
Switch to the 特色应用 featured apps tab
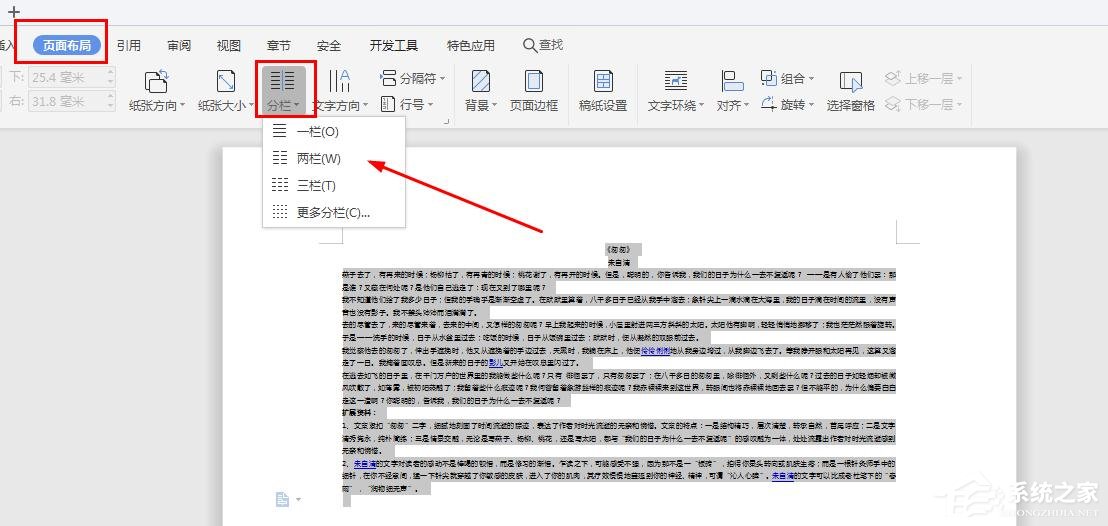[x=471, y=45]
